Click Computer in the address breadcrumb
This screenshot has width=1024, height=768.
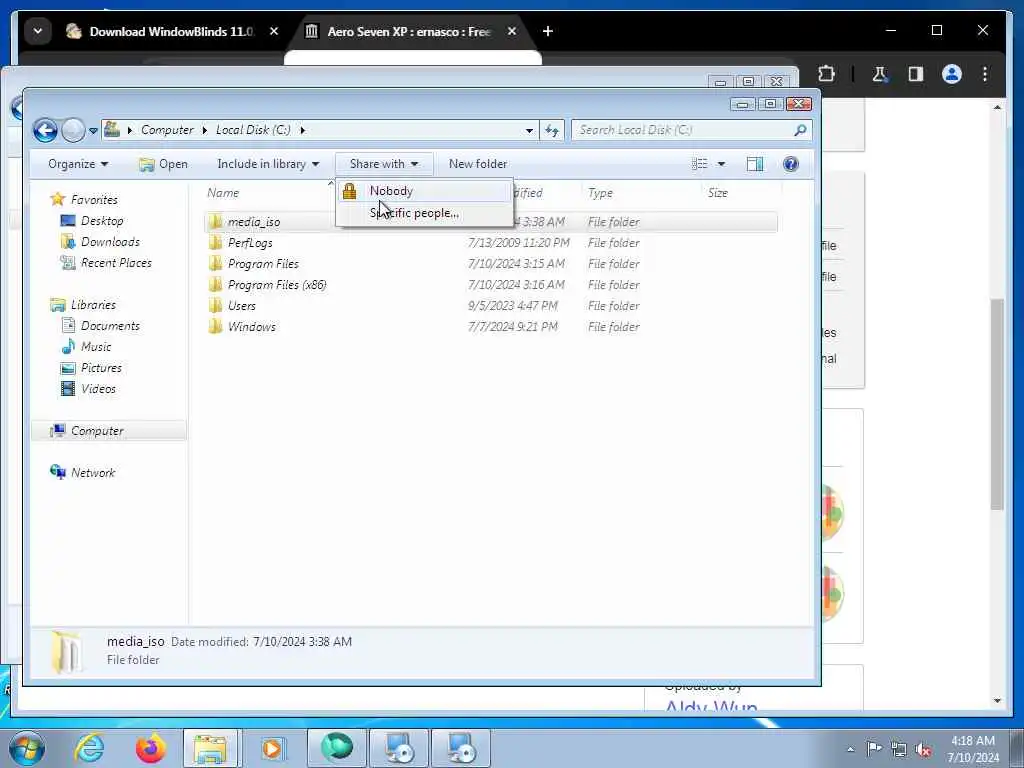pos(167,130)
